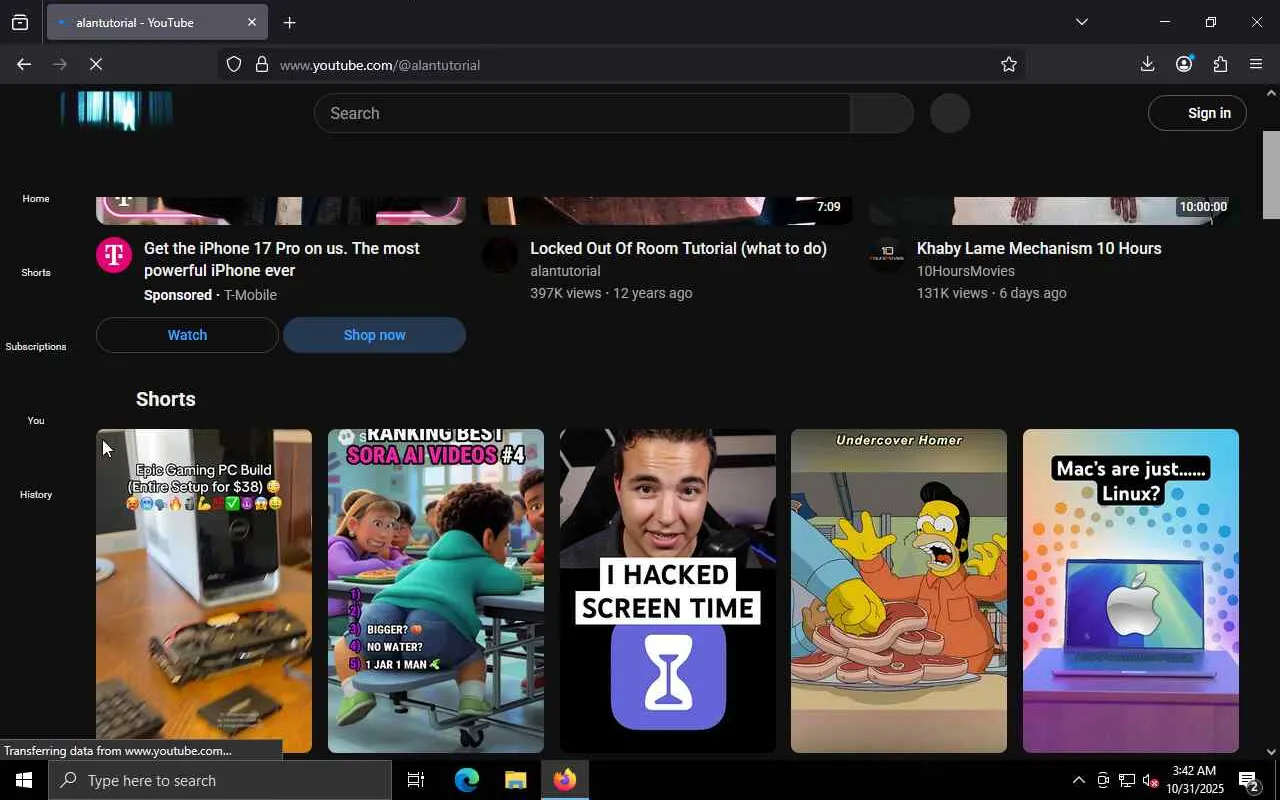Click the Shorts section heading

click(166, 399)
